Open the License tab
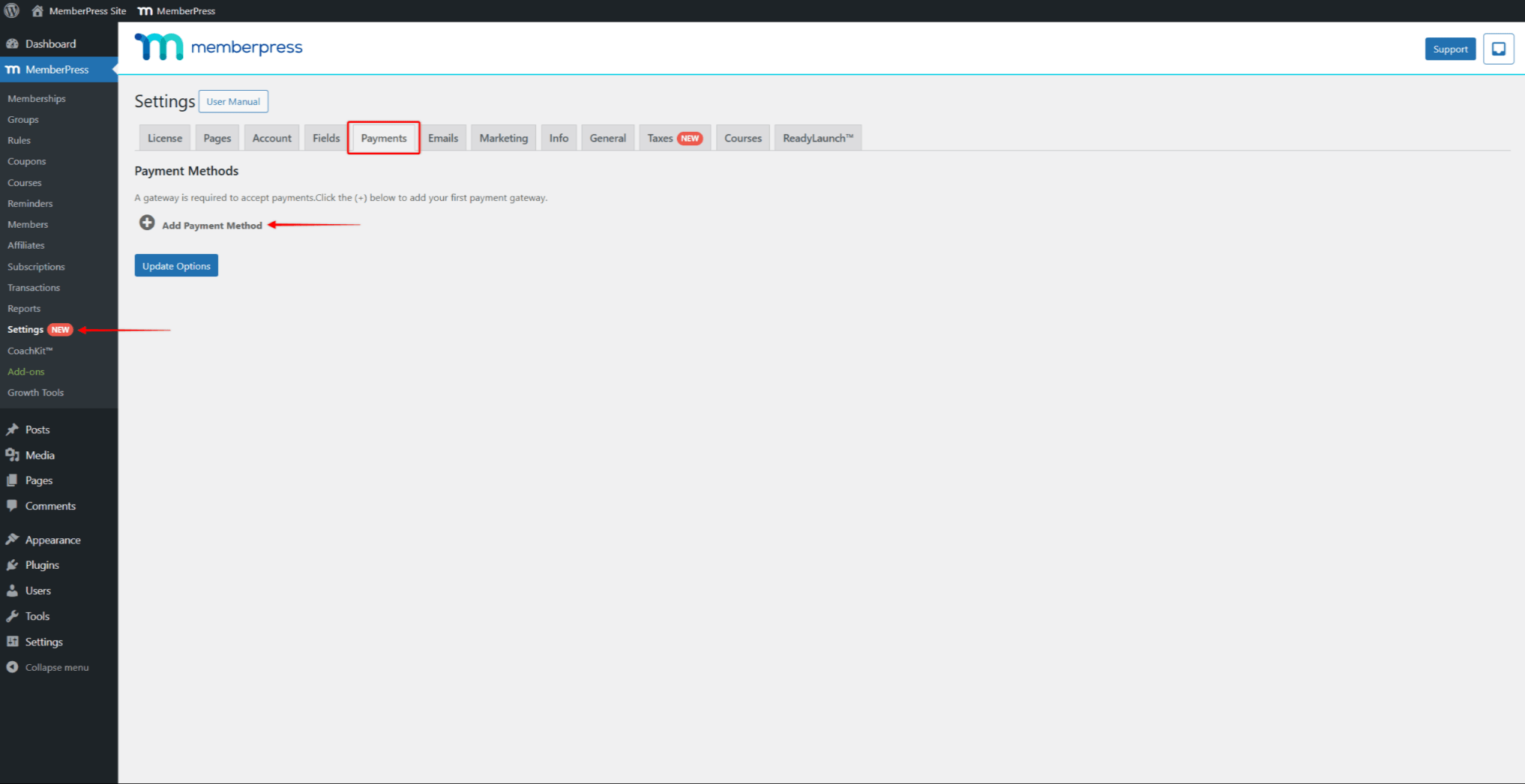Image resolution: width=1525 pixels, height=784 pixels. 165,138
